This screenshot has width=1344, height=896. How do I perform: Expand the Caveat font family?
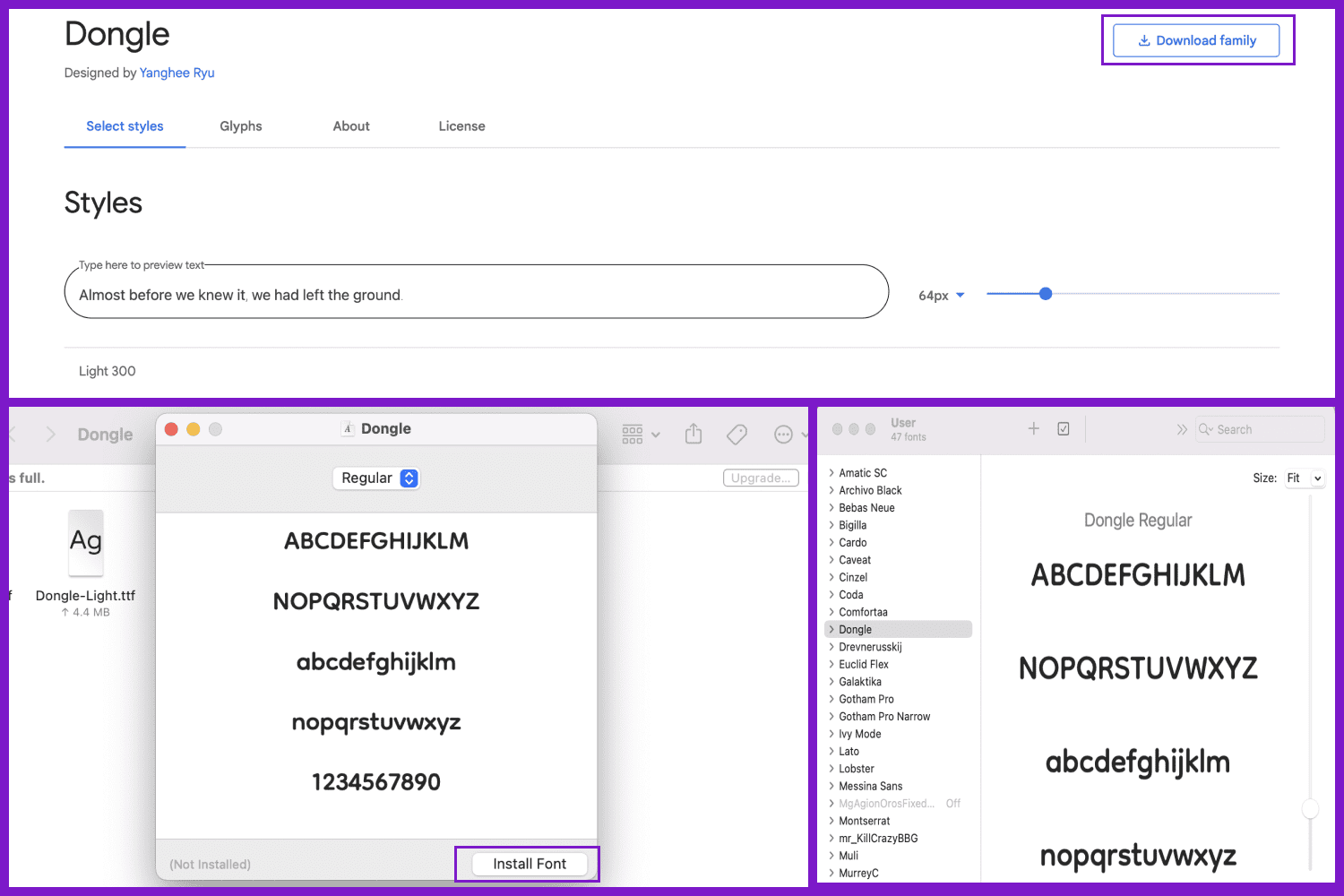pos(831,560)
